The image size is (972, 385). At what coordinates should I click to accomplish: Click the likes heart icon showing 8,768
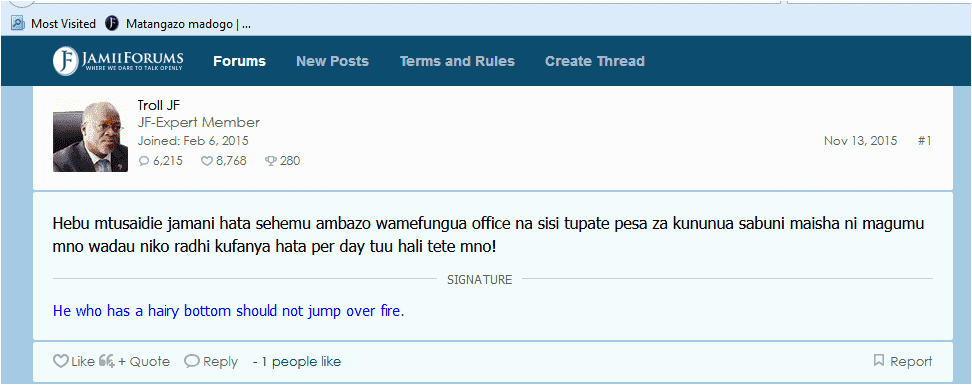click(x=207, y=161)
